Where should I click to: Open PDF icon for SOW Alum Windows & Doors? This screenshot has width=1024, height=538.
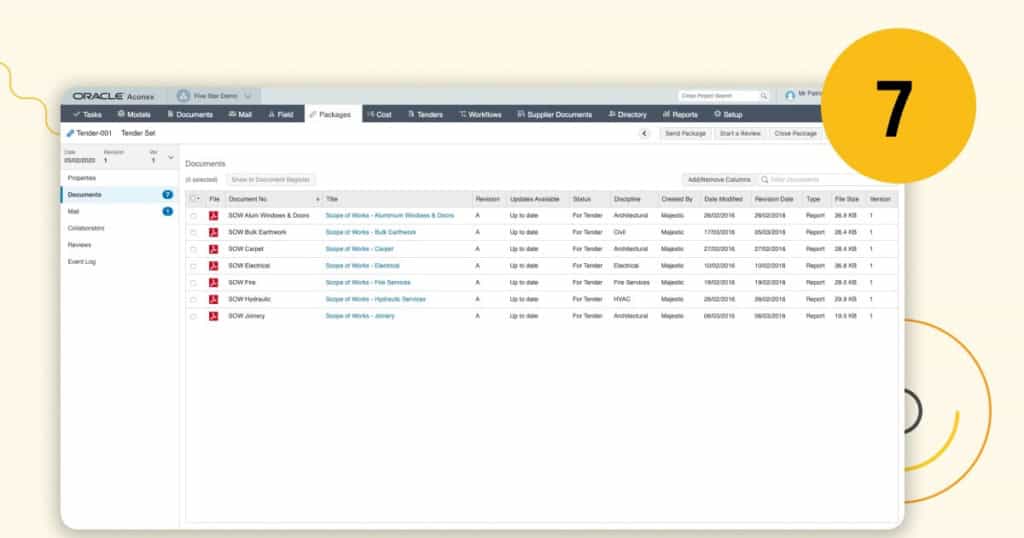213,215
